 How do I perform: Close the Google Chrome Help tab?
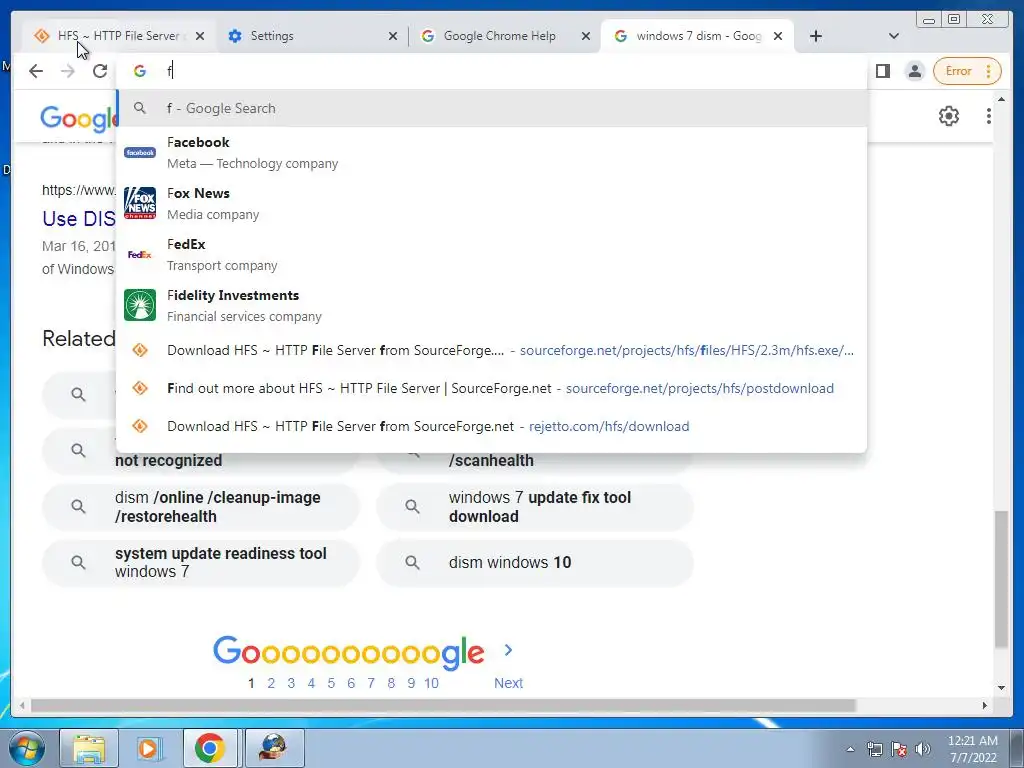click(x=586, y=36)
